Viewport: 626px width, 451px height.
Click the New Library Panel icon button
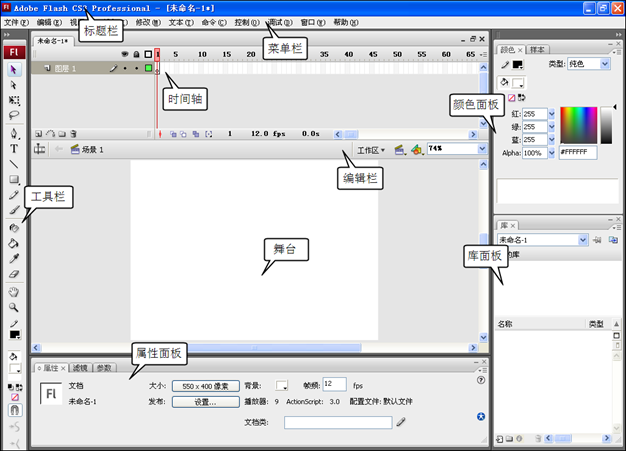tap(613, 240)
